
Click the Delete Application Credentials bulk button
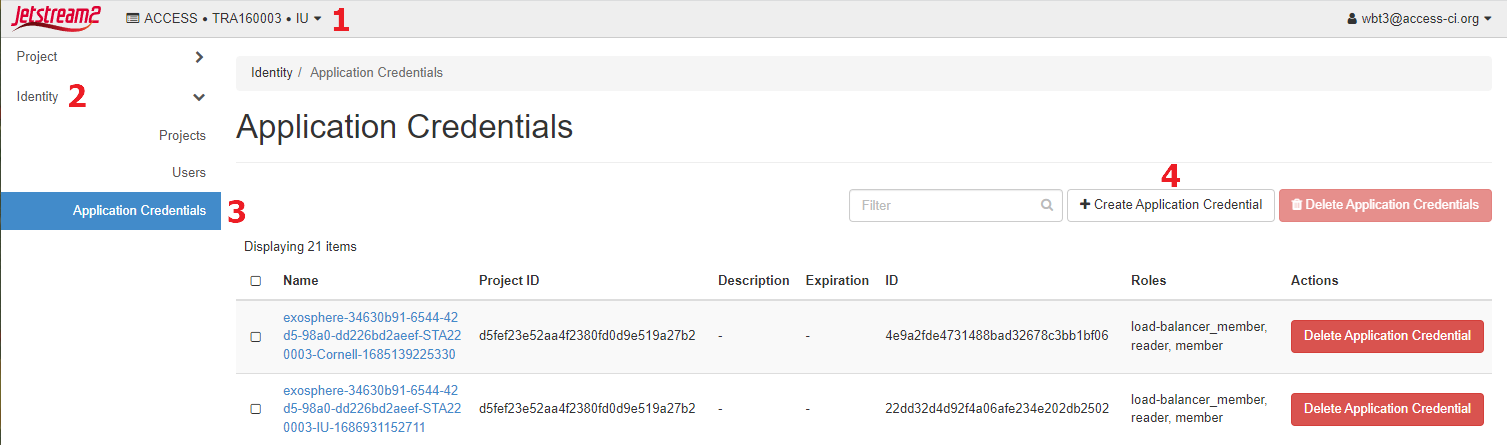[1385, 205]
